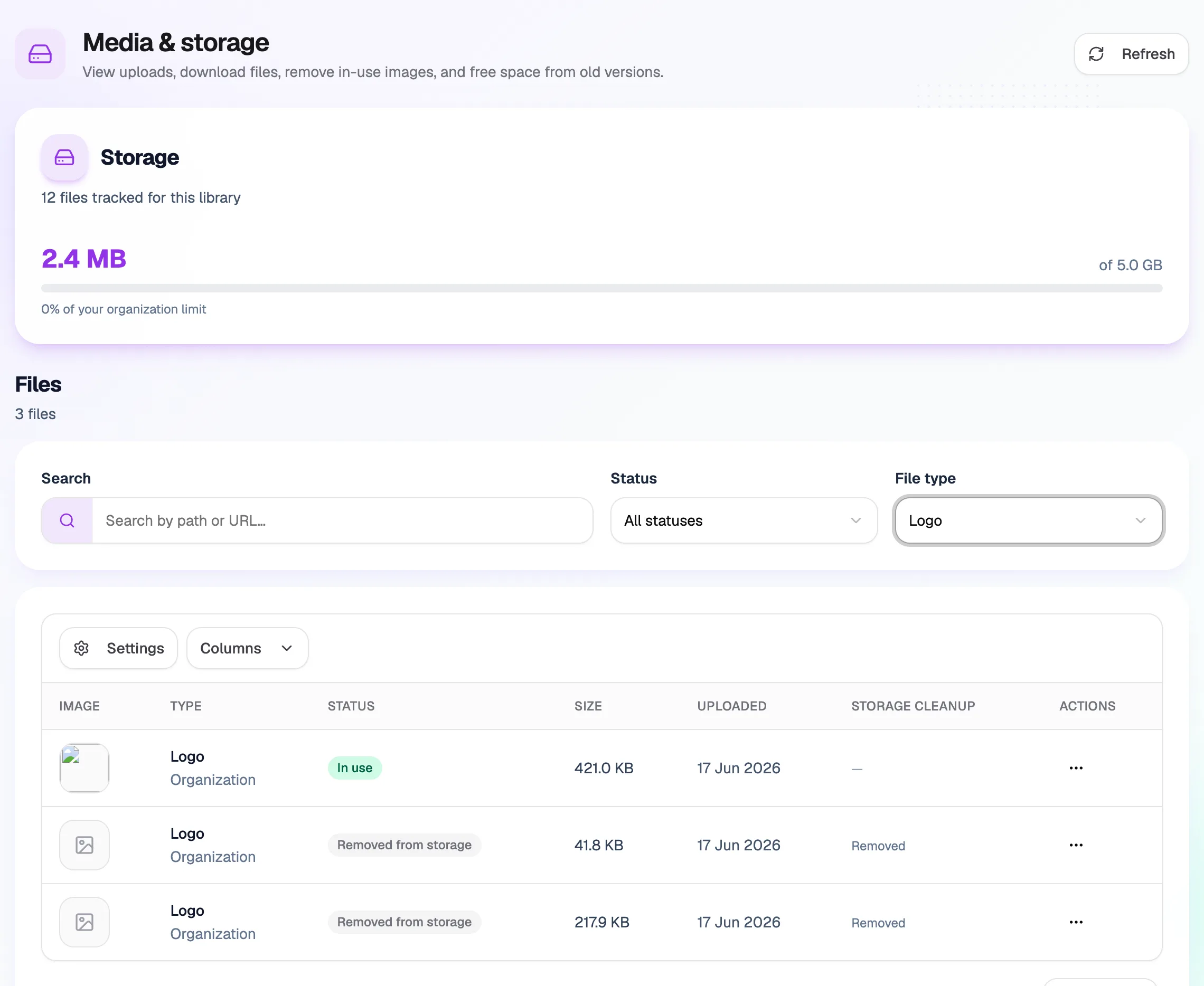Click the UPLOADED column header
Viewport: 1204px width, 986px height.
[732, 706]
